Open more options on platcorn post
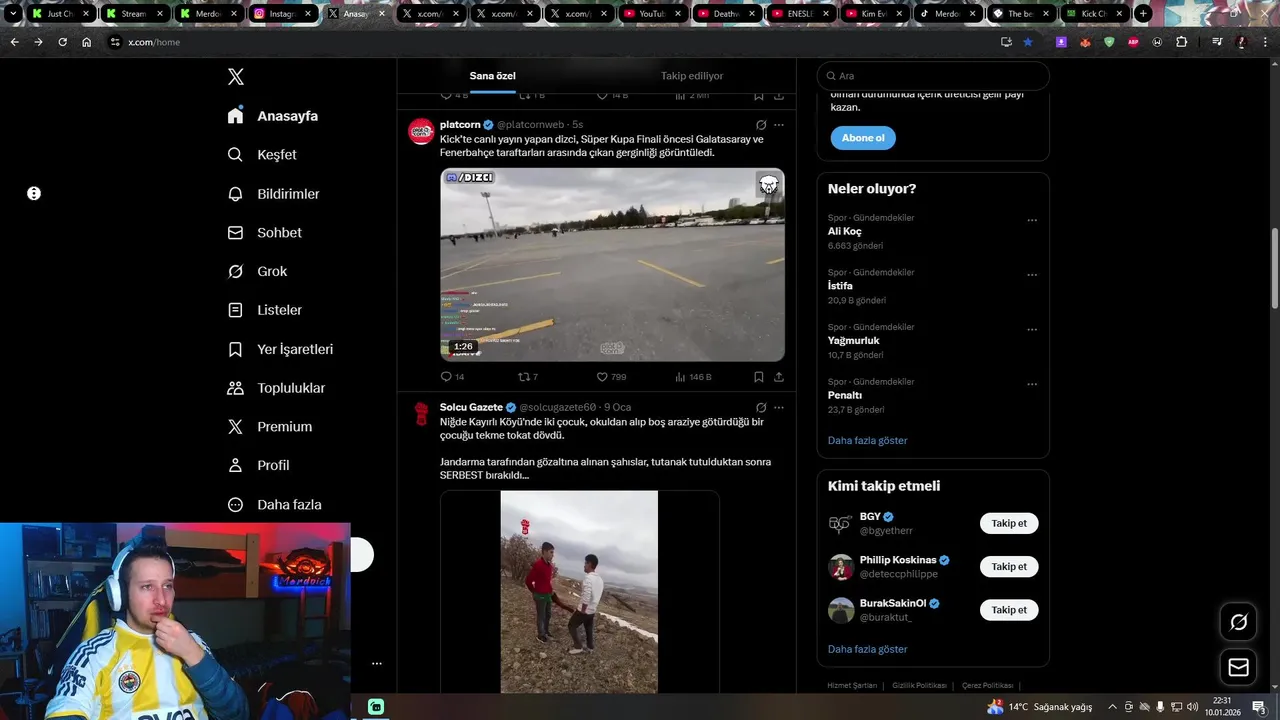The image size is (1280, 720). click(x=779, y=125)
